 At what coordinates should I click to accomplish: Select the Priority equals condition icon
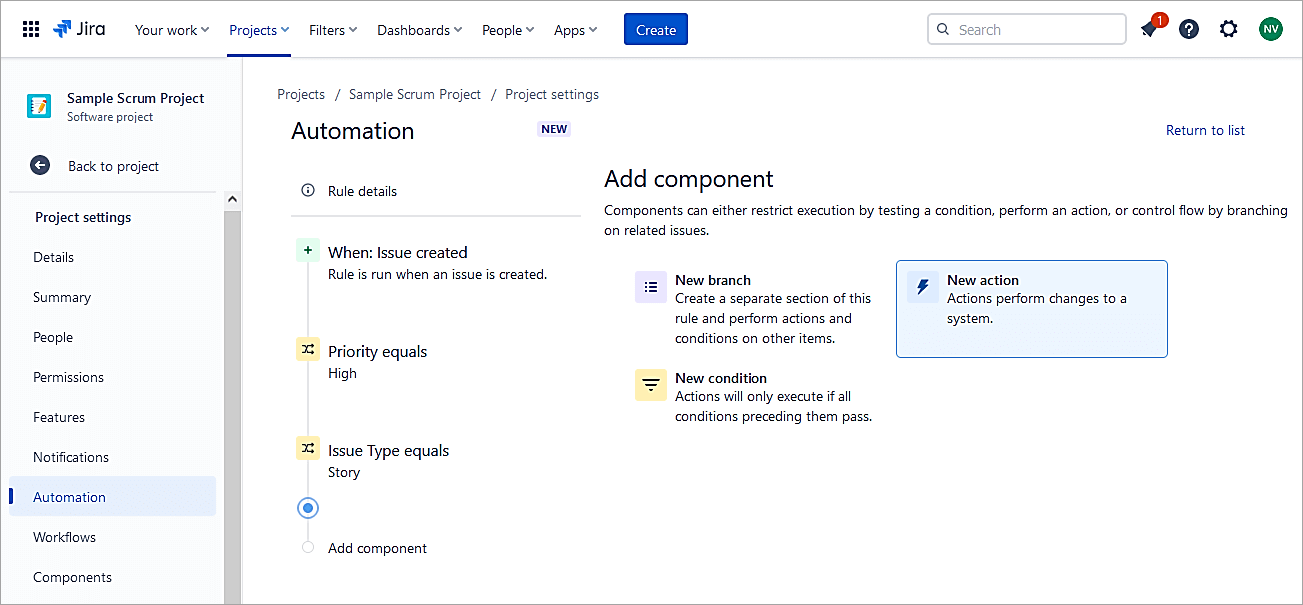(x=308, y=350)
